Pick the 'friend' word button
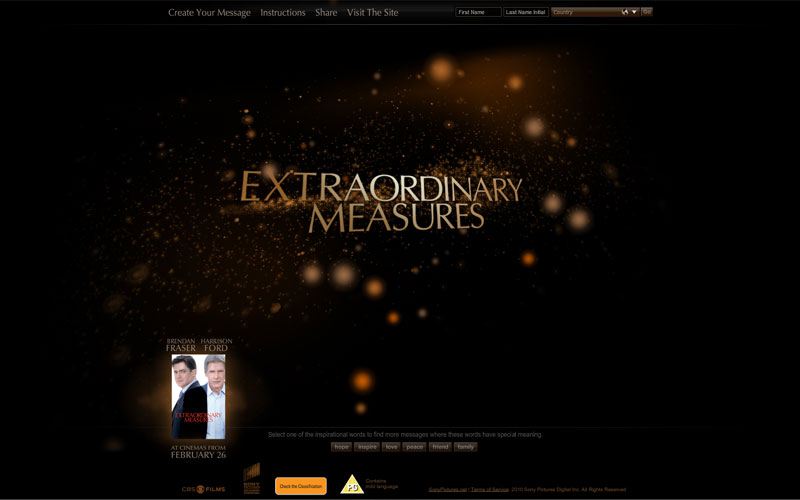 click(440, 447)
